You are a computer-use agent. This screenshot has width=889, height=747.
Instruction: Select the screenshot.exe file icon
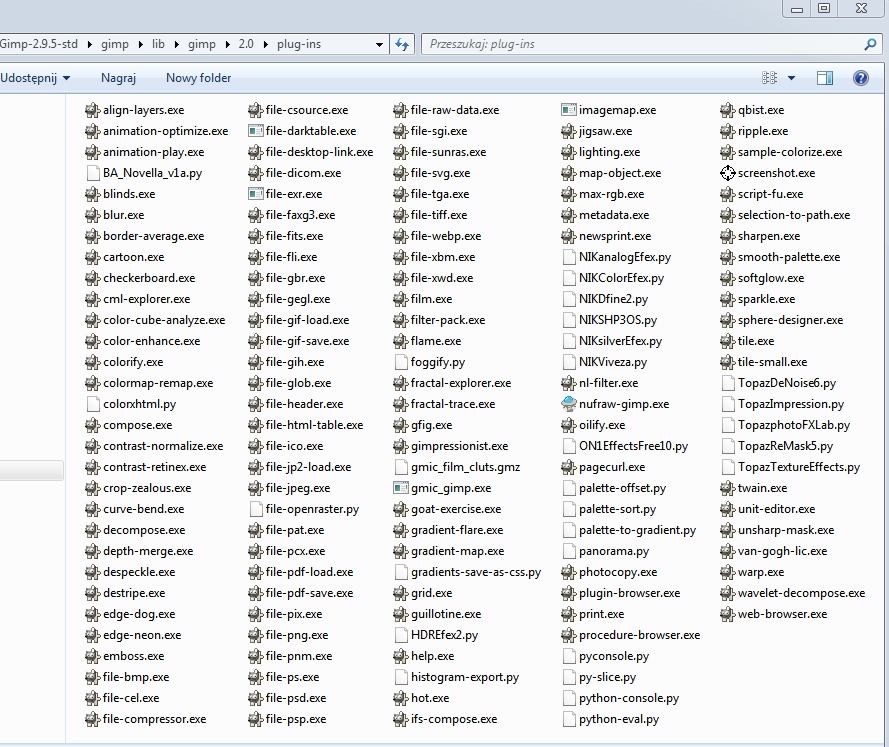727,173
